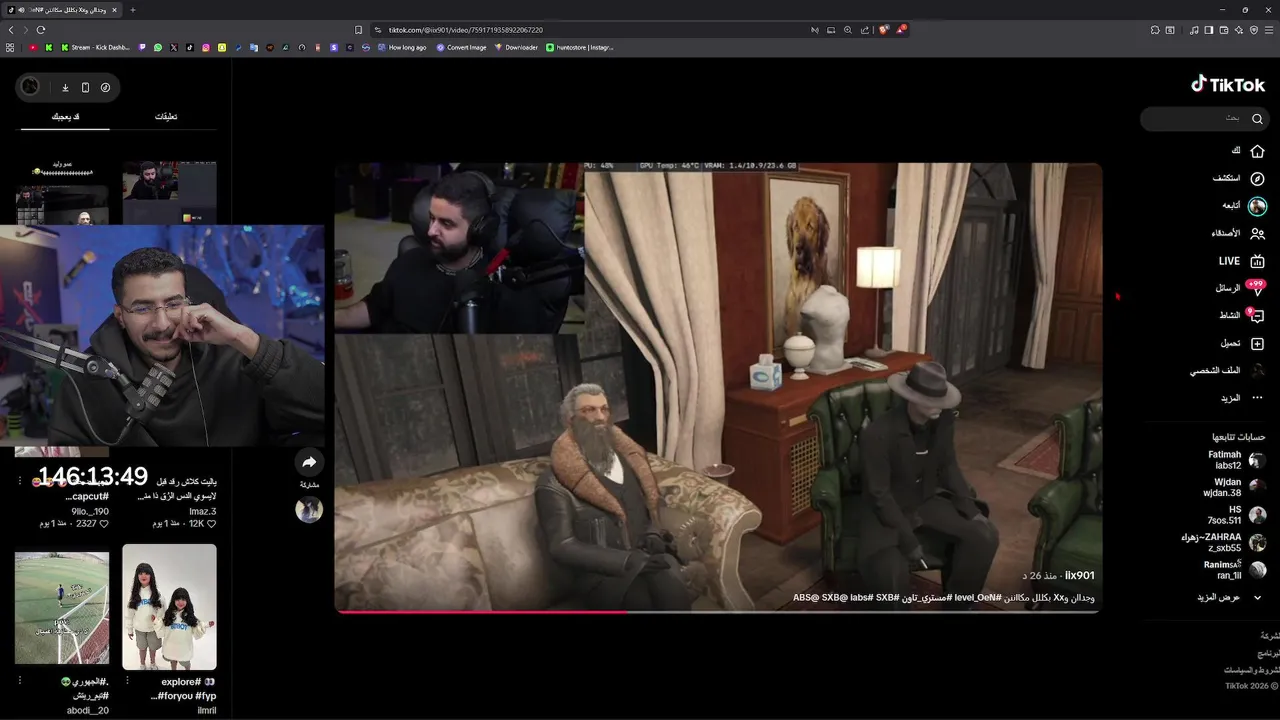The height and width of the screenshot is (720, 1280).
Task: Open video author name iix901
Action: [x=1080, y=576]
